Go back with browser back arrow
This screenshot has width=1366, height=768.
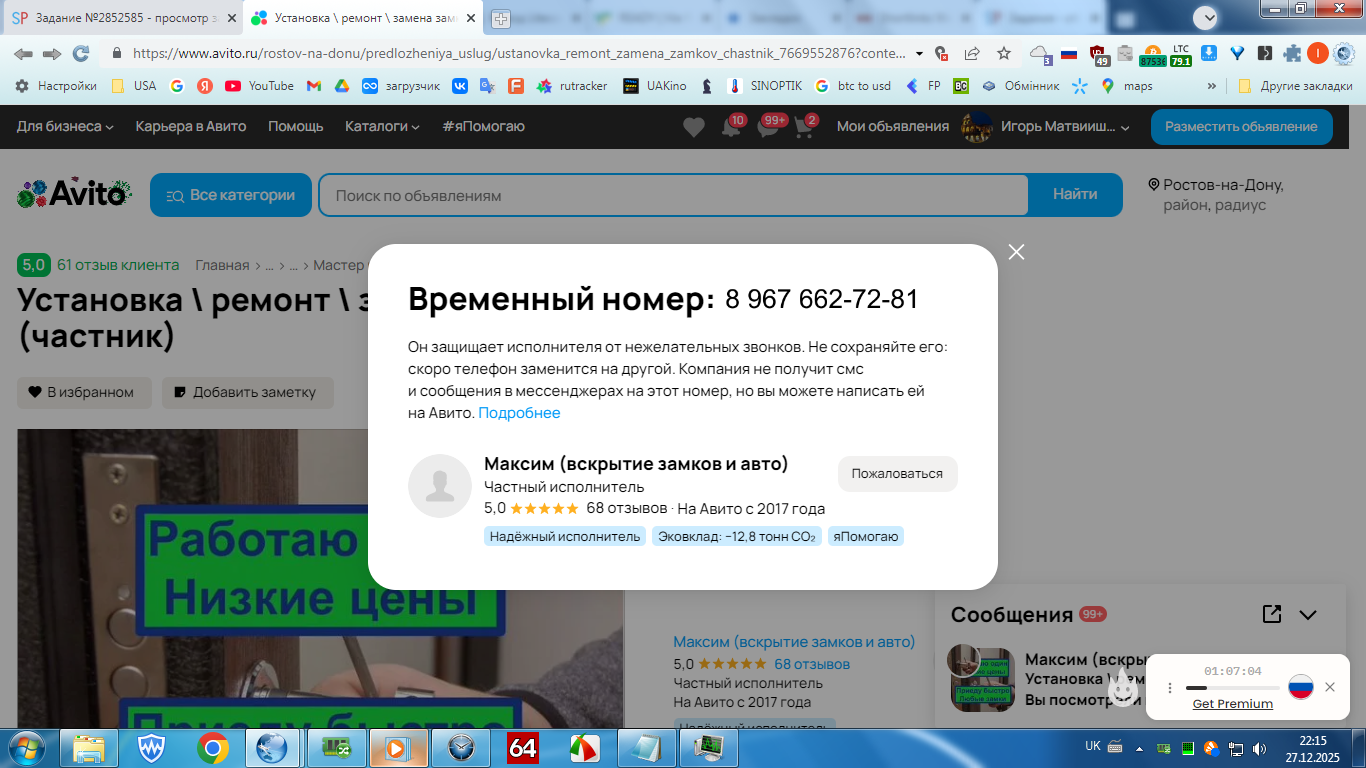point(23,53)
